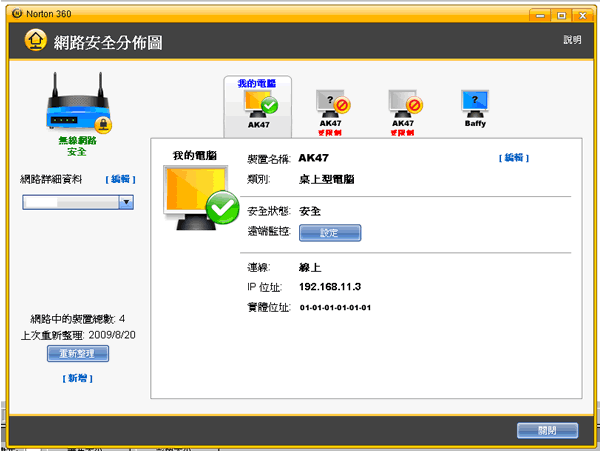Click the IP address 192.168.11.3

coord(330,287)
